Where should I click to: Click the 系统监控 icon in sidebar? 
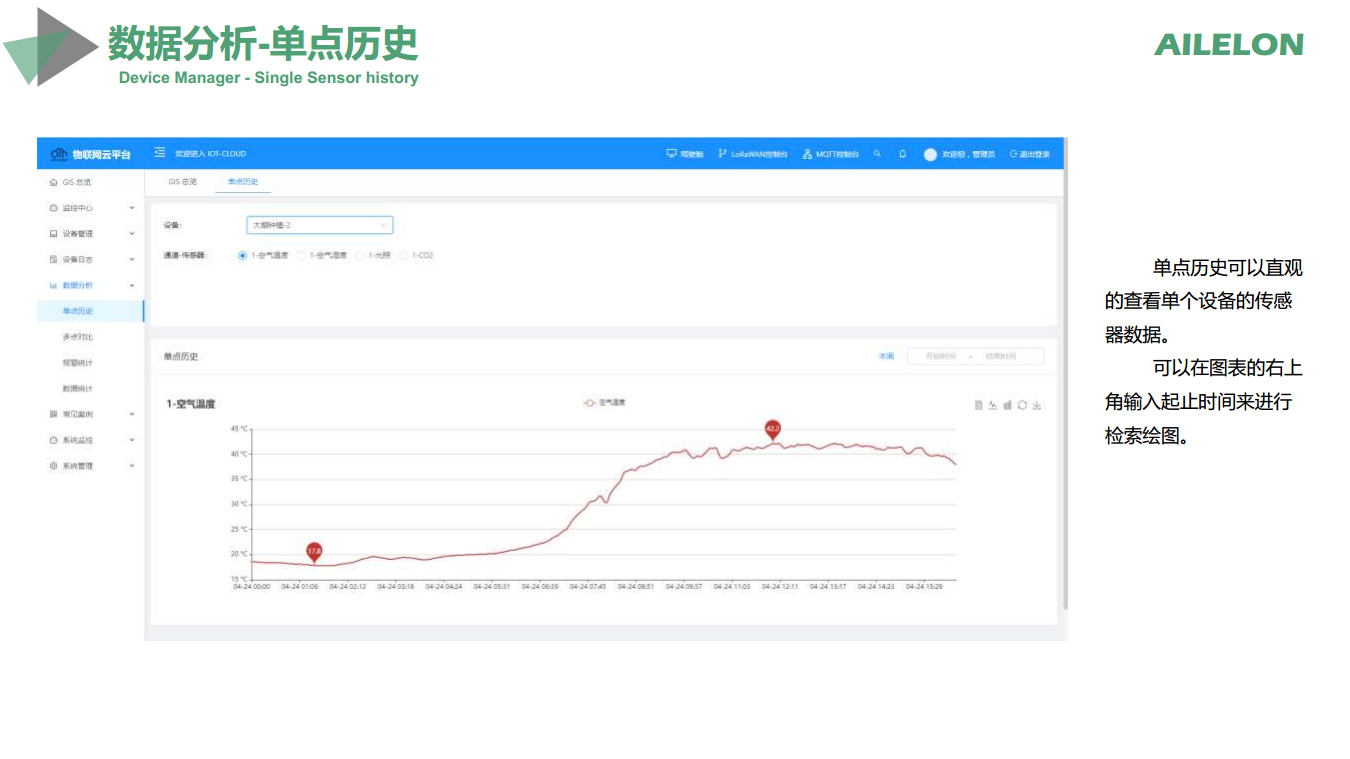[53, 440]
